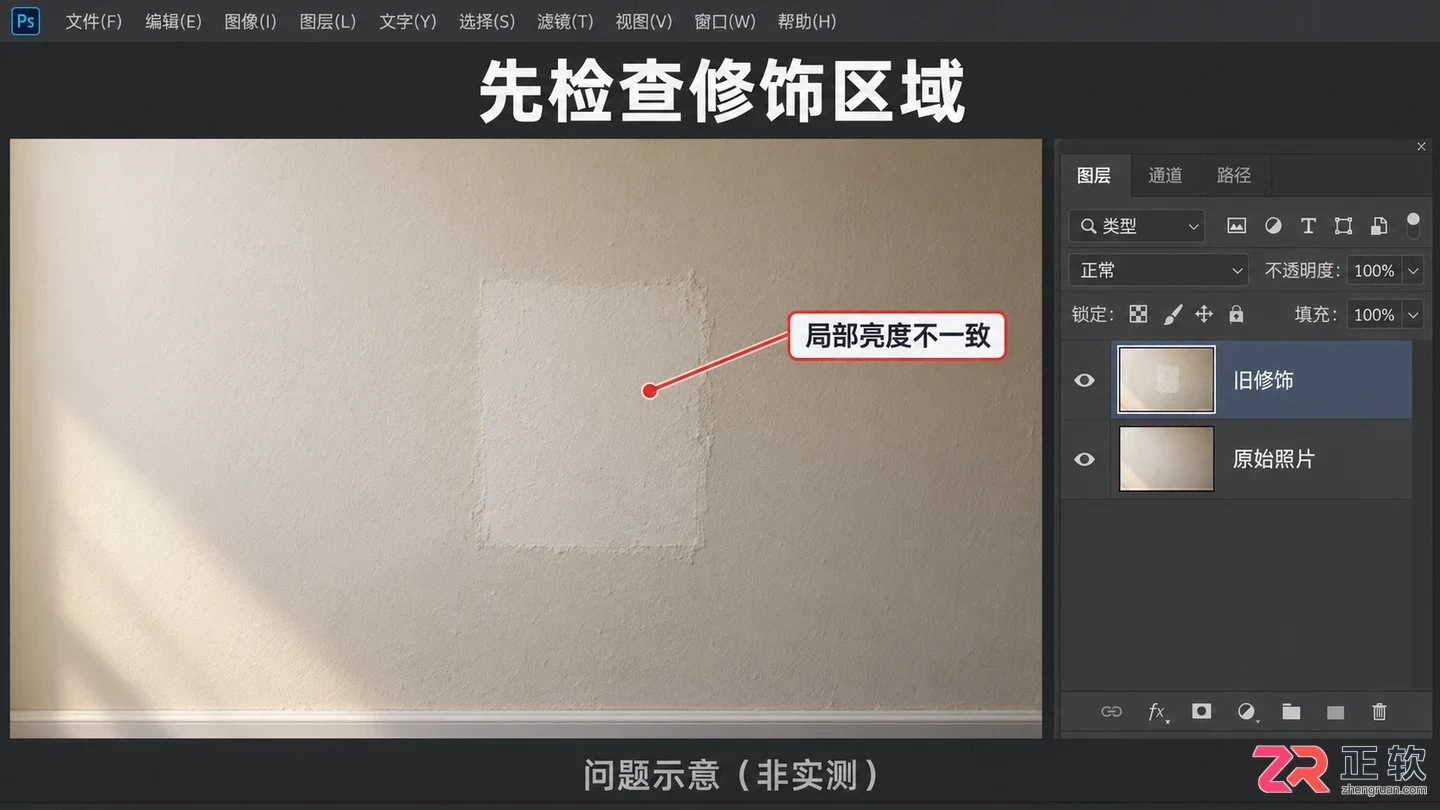Expand the 不透明度 slider arrow
Viewport: 1440px width, 810px height.
(1413, 270)
